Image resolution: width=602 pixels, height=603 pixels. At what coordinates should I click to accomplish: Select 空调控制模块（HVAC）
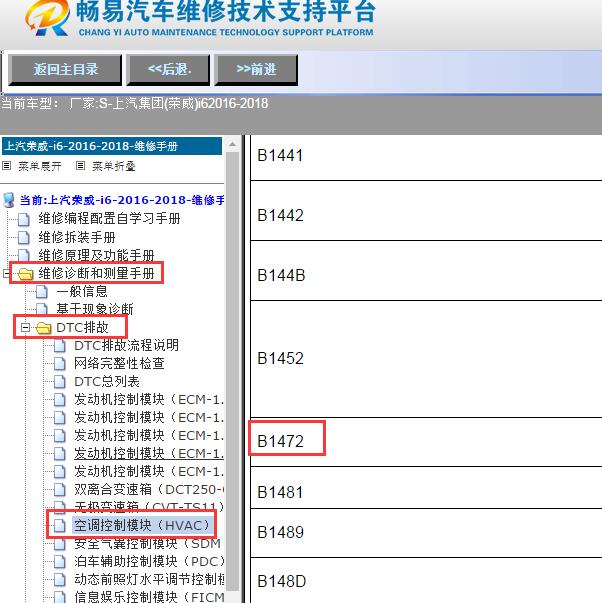point(142,525)
